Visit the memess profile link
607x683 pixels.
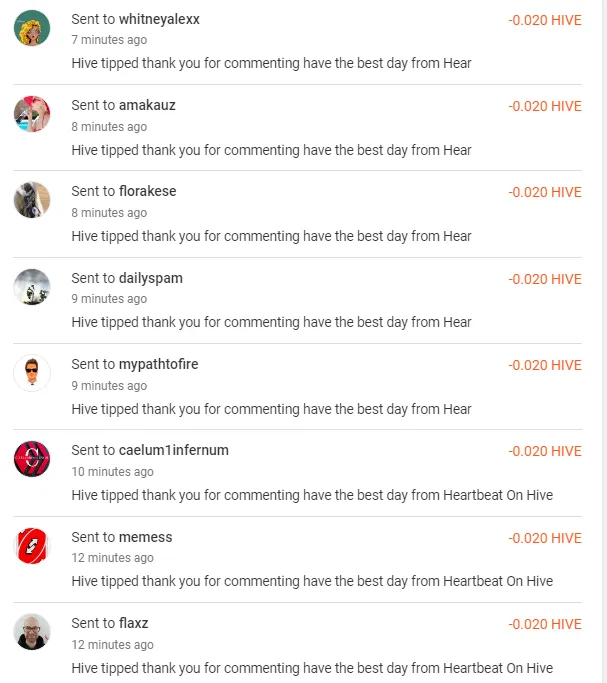click(145, 537)
